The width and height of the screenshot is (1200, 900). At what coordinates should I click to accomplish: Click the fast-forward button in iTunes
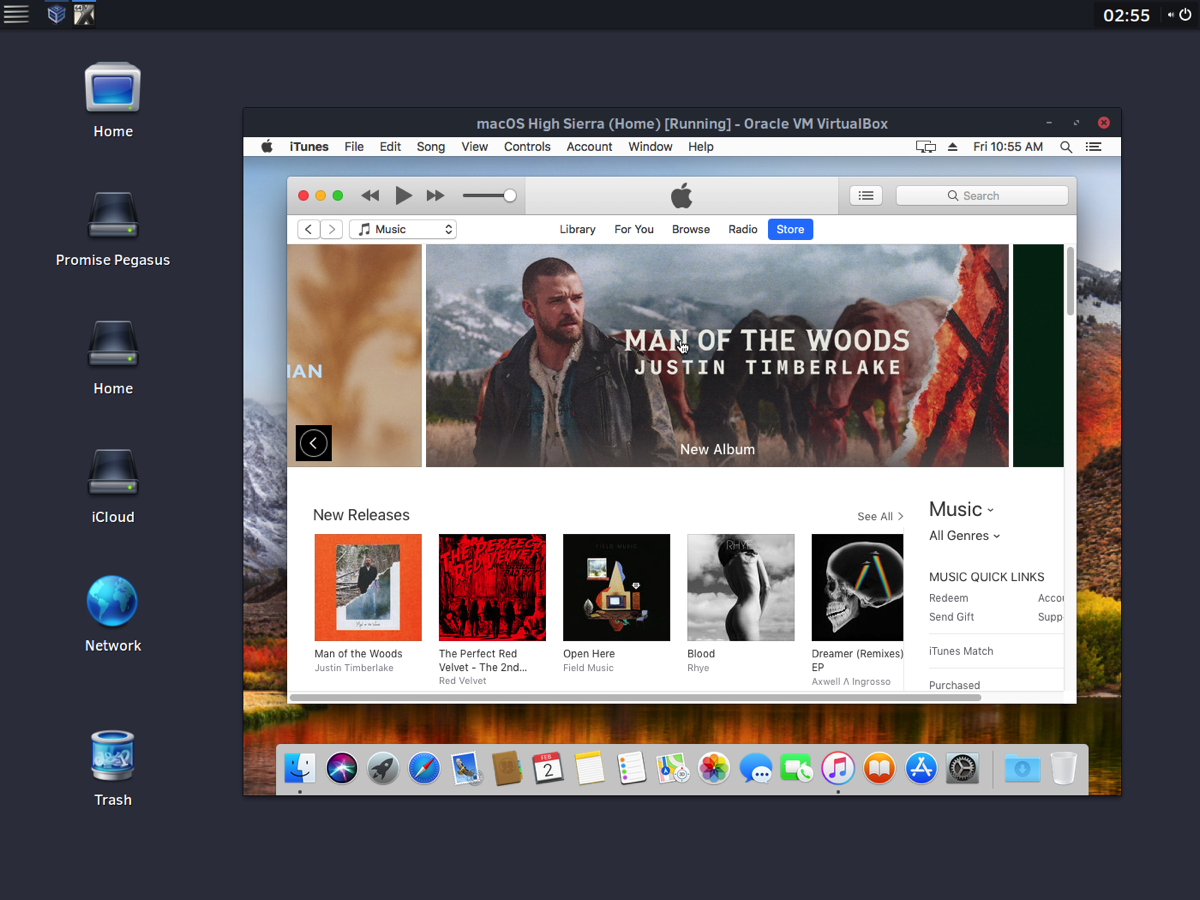(x=435, y=196)
